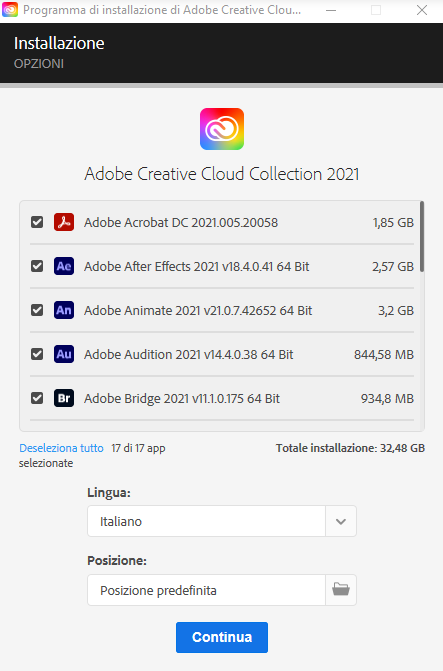The image size is (443, 671).
Task: Click the Bridge Br icon
Action: [64, 398]
